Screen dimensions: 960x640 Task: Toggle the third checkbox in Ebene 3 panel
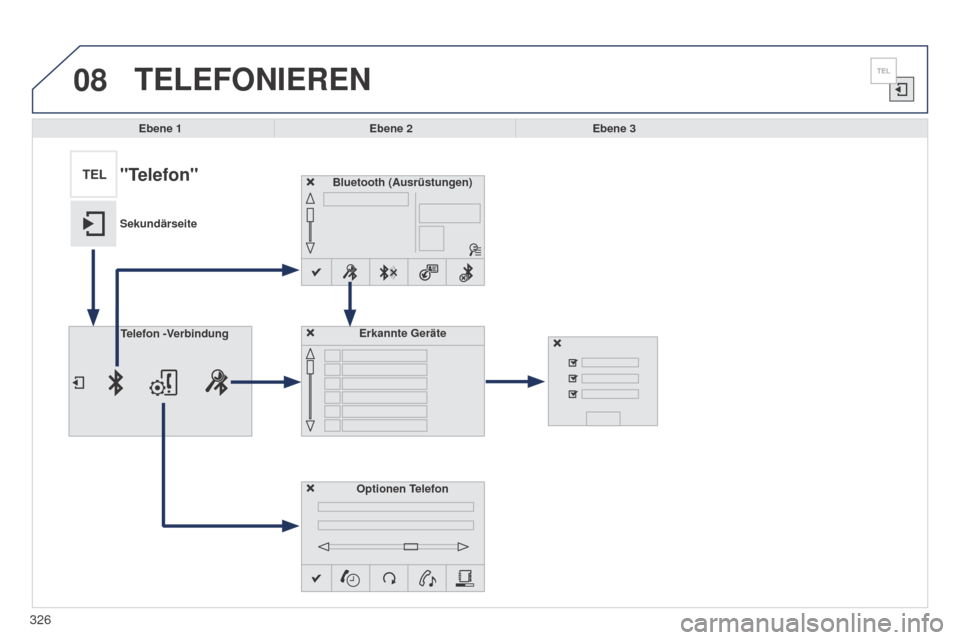tap(572, 394)
